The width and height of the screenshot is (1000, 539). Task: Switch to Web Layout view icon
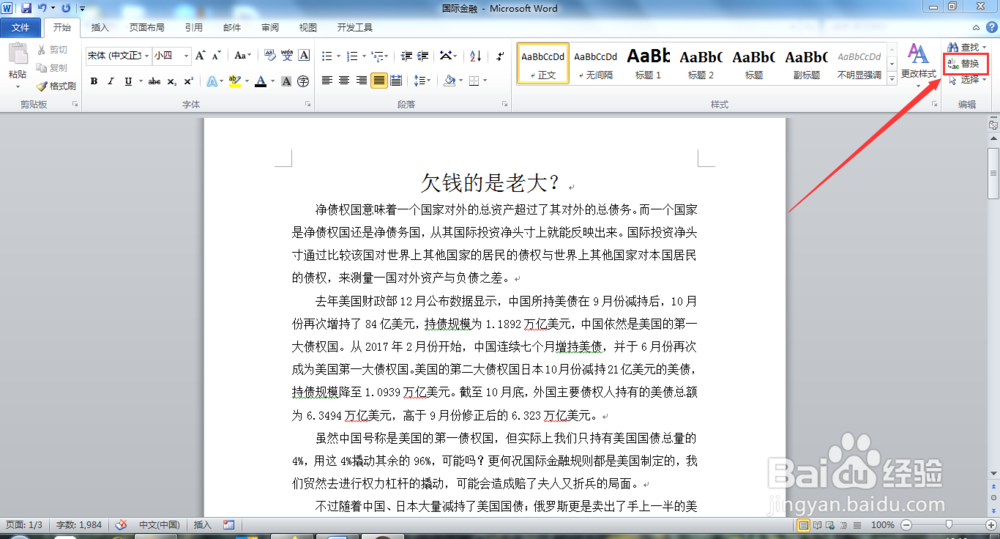tap(830, 525)
